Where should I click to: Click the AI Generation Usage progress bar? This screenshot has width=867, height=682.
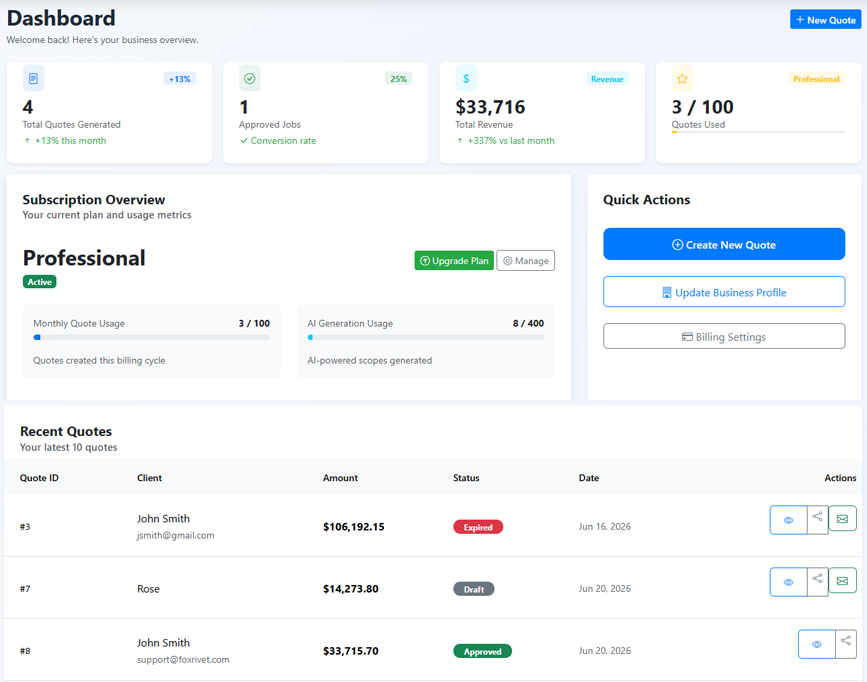(x=426, y=337)
